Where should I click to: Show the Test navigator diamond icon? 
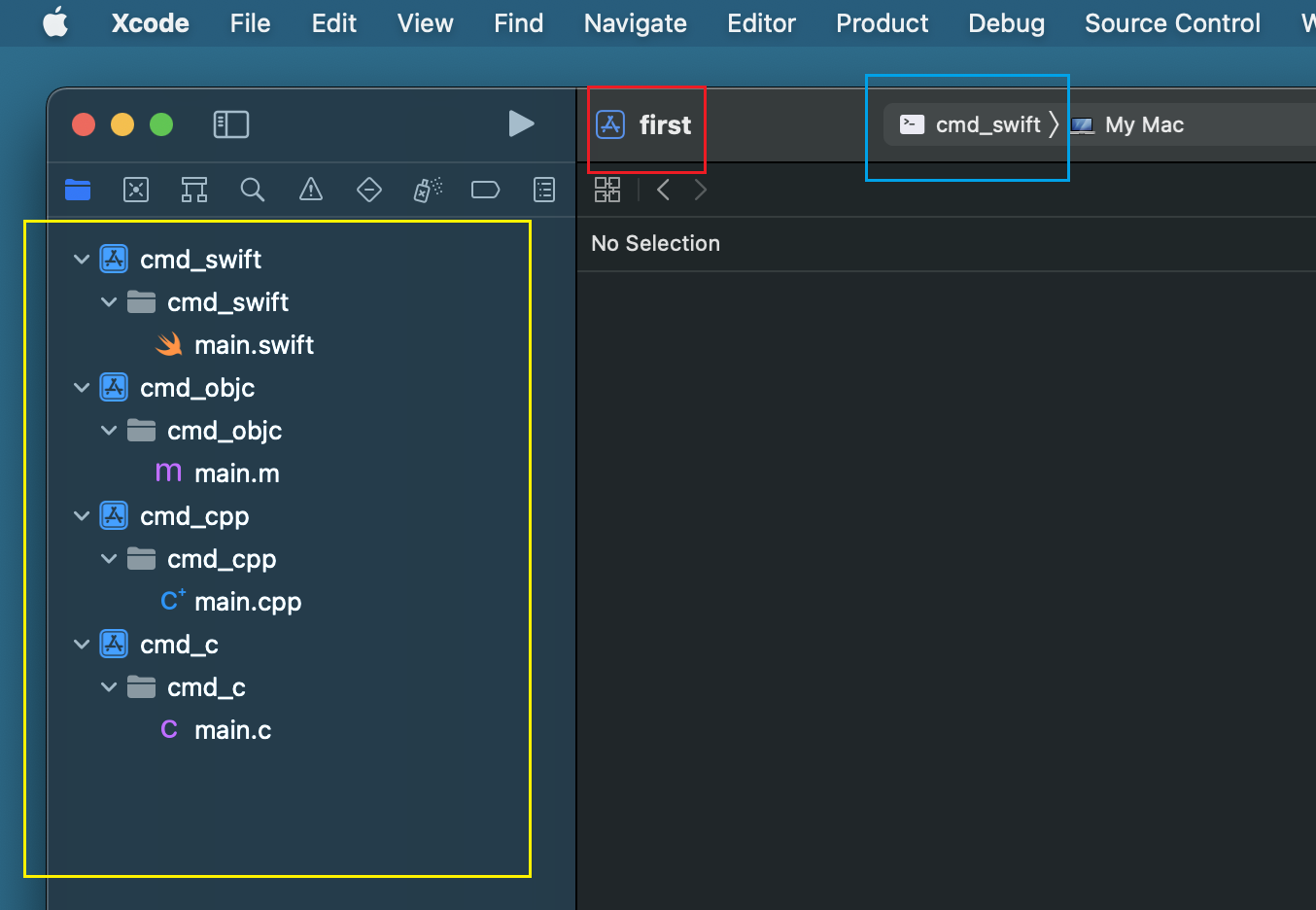pos(369,190)
